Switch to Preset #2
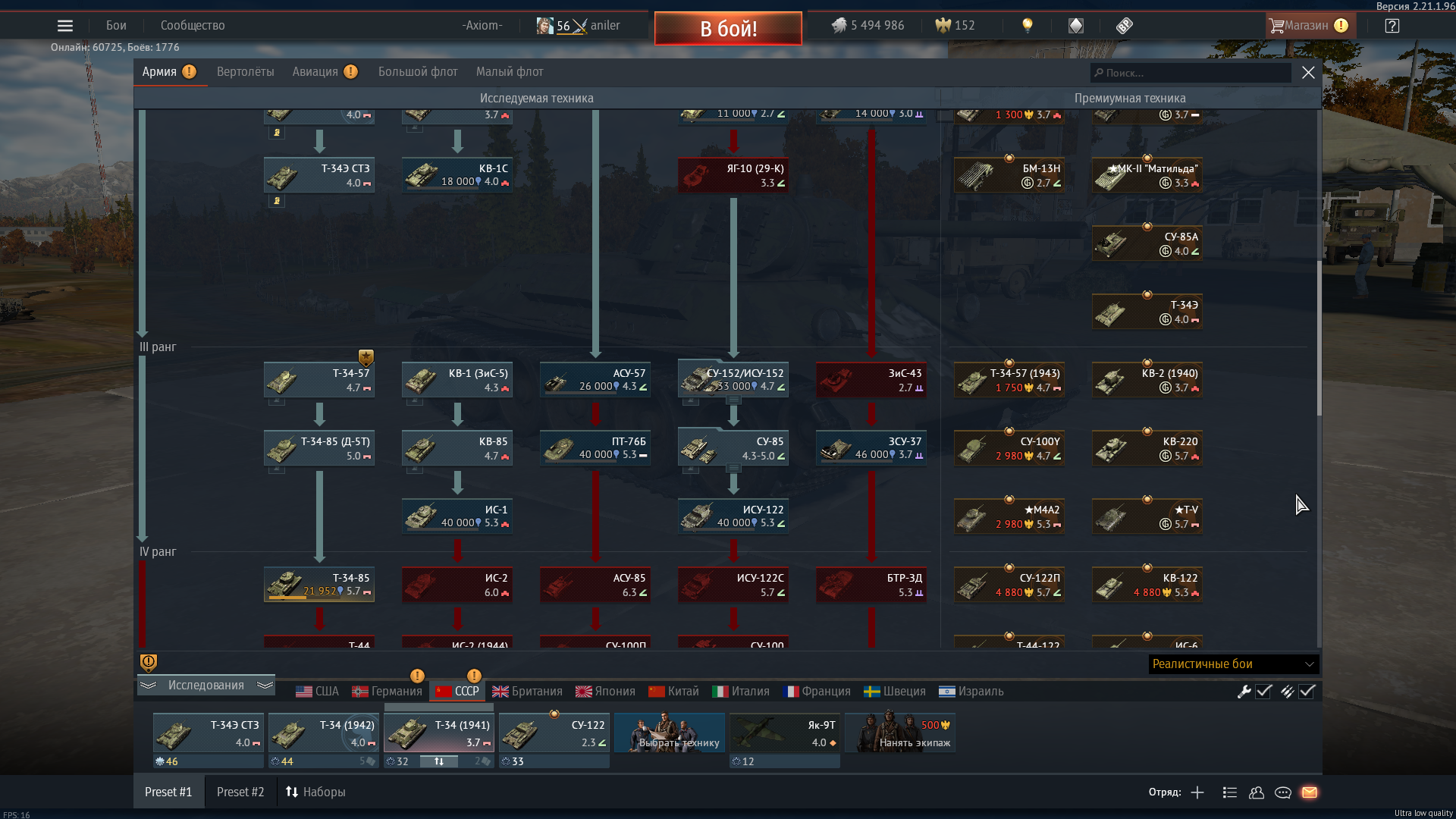The image size is (1456, 819). (x=240, y=792)
